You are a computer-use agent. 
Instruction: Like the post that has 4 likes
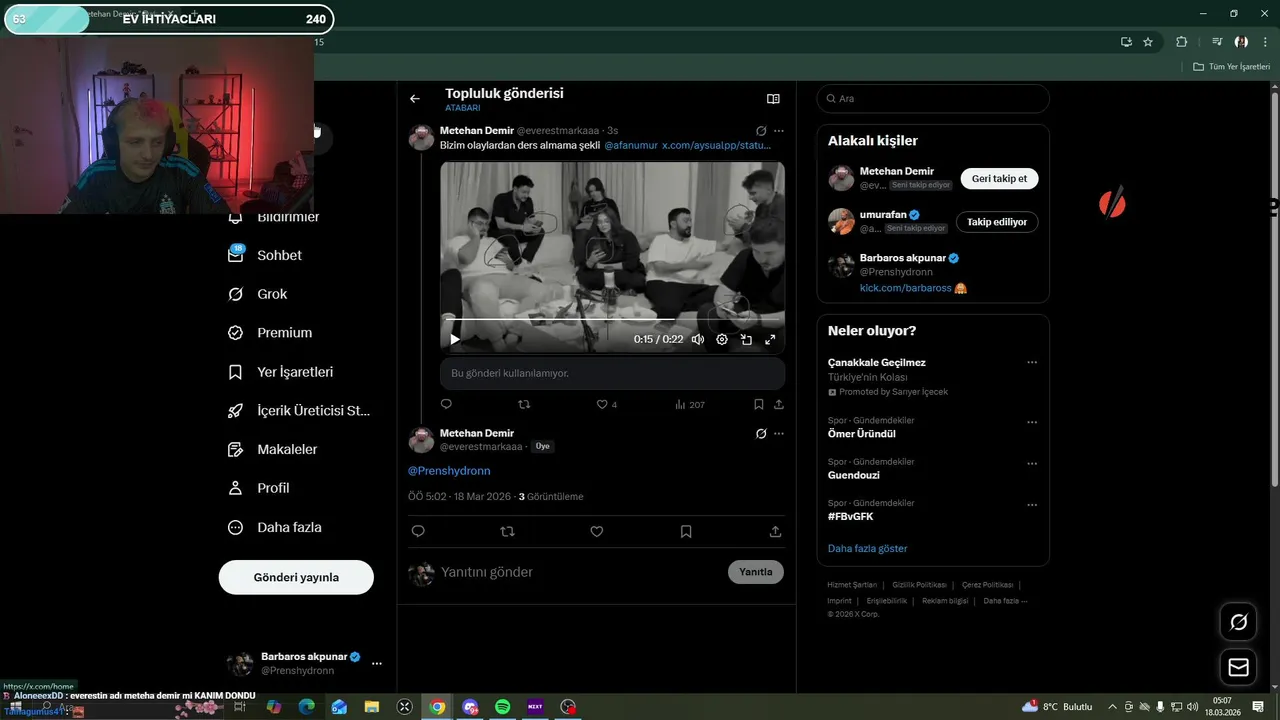click(x=602, y=404)
